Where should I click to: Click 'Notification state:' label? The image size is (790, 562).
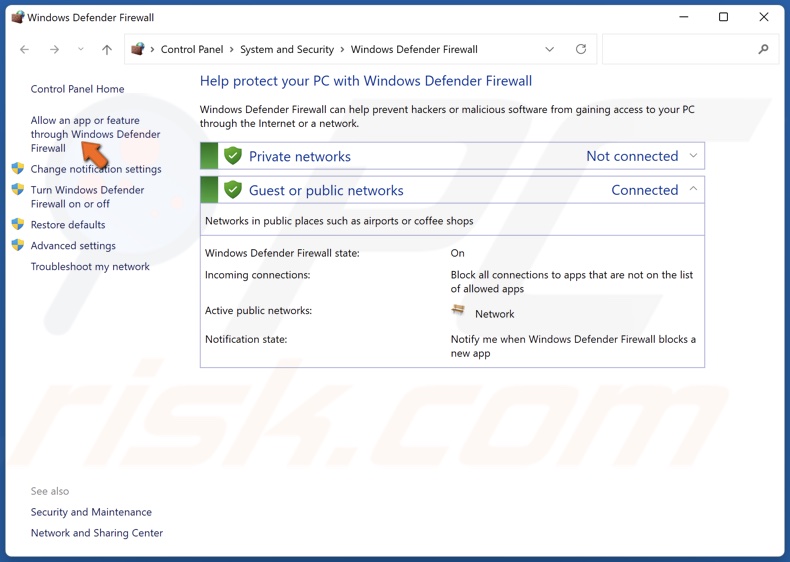246,339
